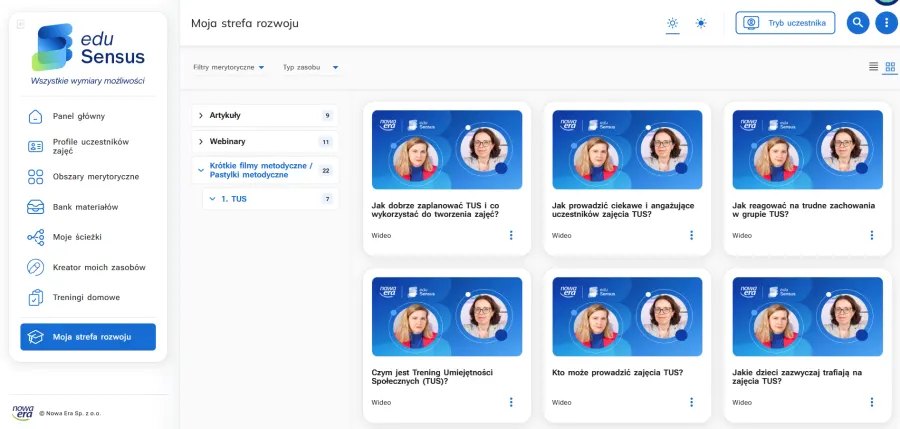Image resolution: width=900 pixels, height=429 pixels.
Task: Open options for the 'Jak dobrze zaplanować TUS' card
Action: click(x=511, y=235)
